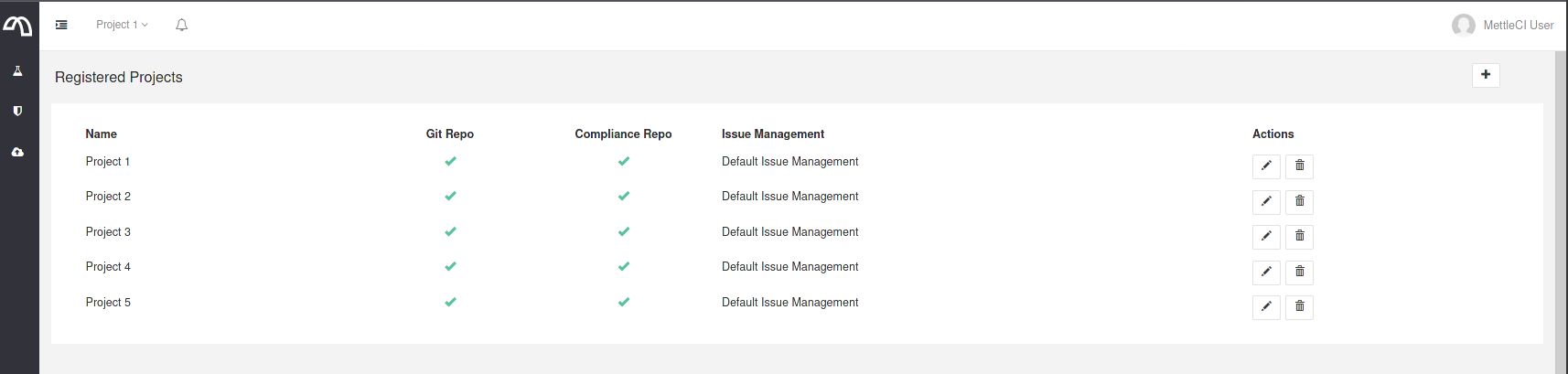Edit Project 1 using the pencil icon
This screenshot has height=374, width=1568.
pyautogui.click(x=1266, y=166)
